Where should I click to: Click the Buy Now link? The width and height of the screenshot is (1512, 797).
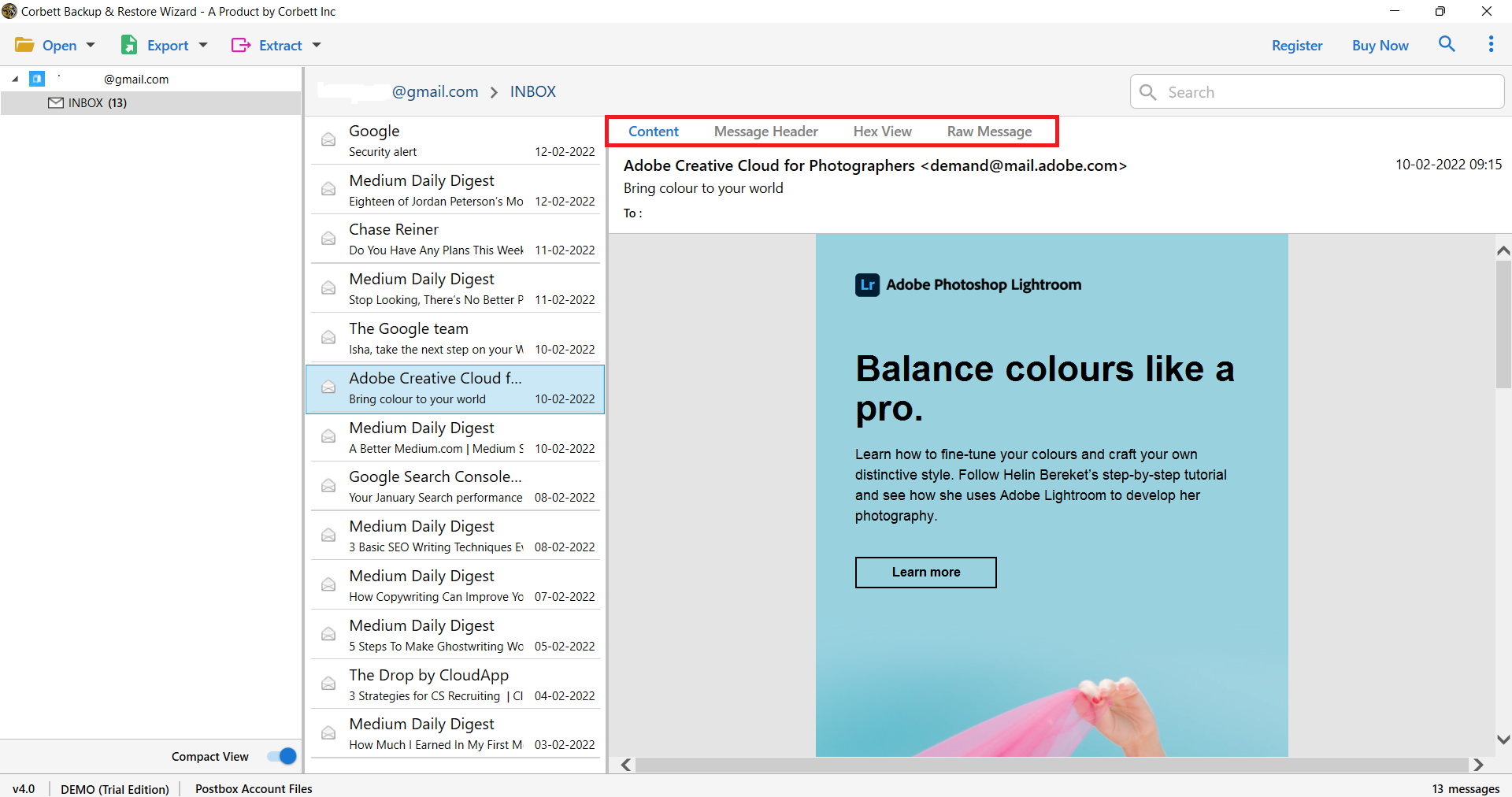[1380, 45]
